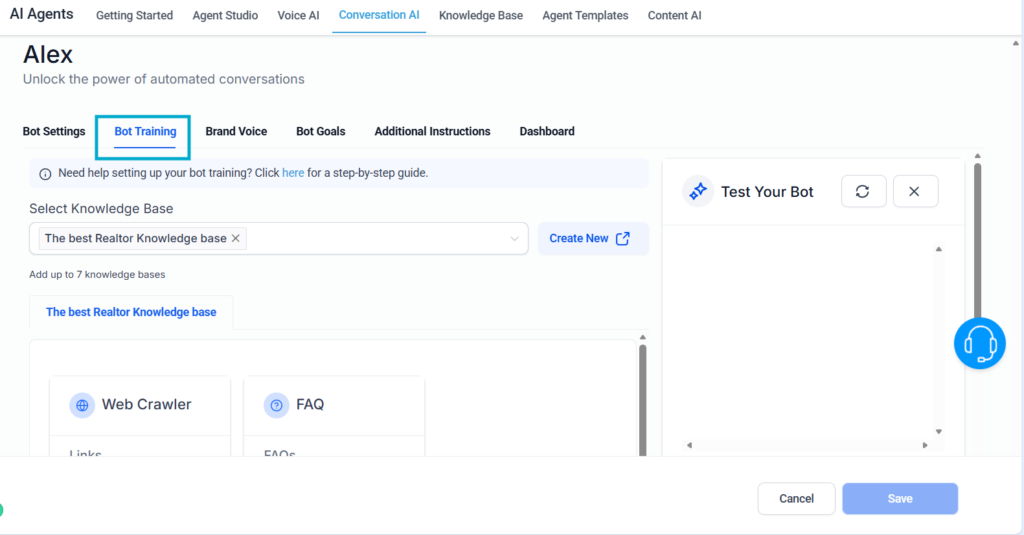
Task: Open the headset support chat icon
Action: point(979,343)
